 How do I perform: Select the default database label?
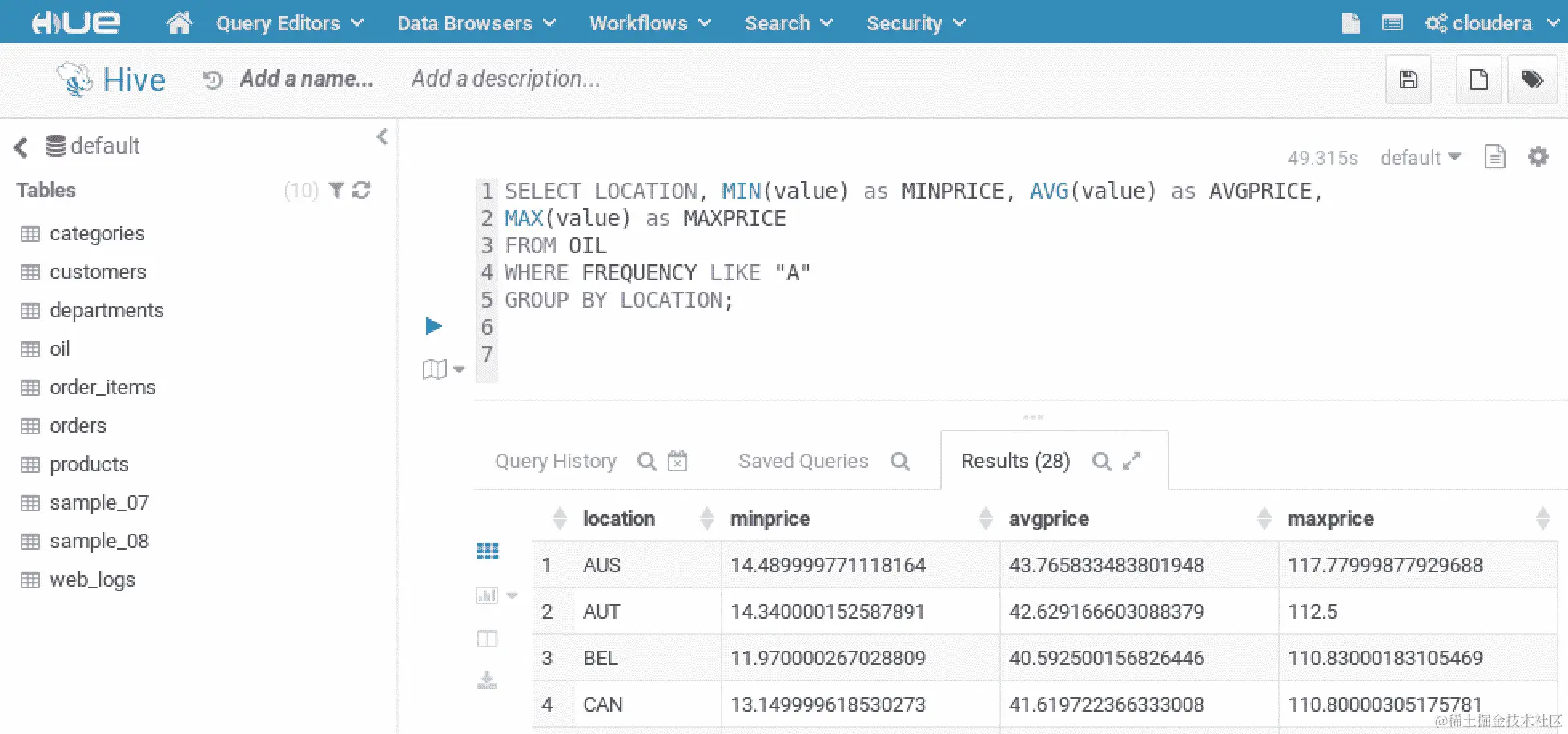(x=105, y=146)
